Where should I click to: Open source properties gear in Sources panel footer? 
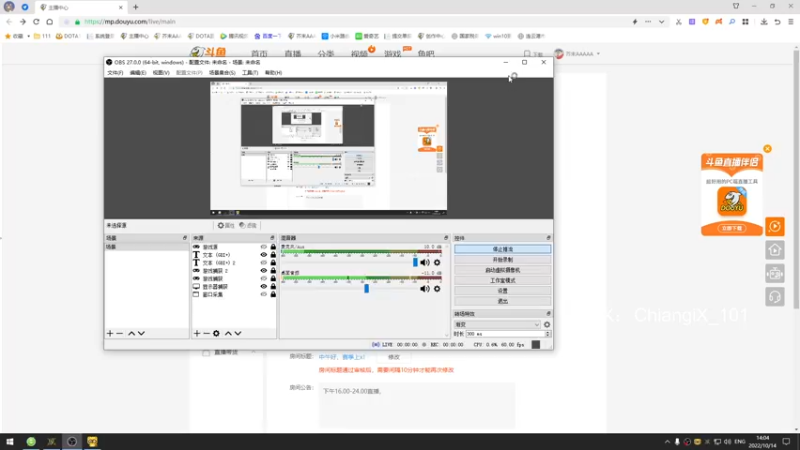(216, 333)
